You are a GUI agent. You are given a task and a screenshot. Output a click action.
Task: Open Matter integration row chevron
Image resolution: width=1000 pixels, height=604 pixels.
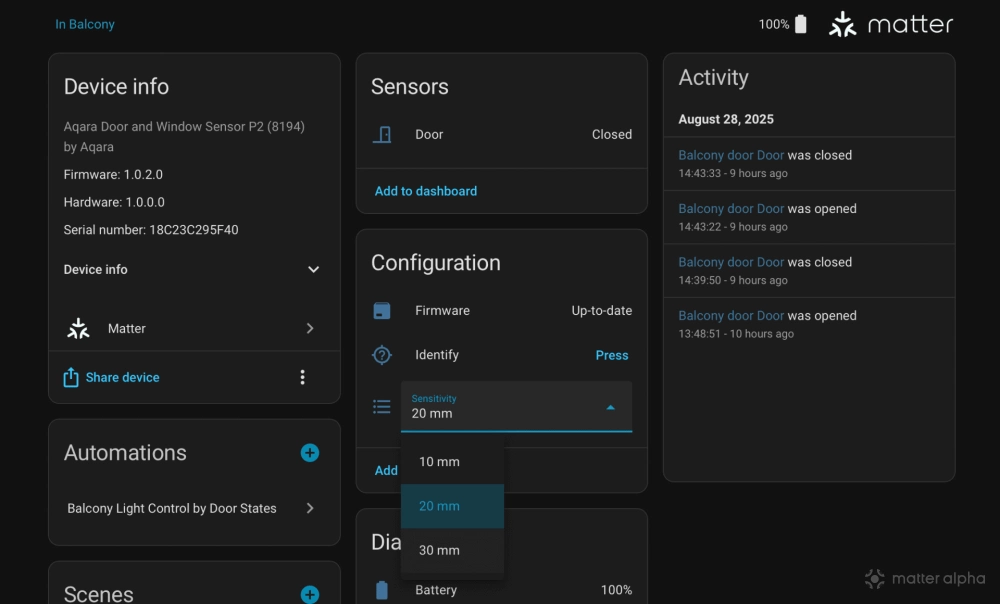pos(310,328)
